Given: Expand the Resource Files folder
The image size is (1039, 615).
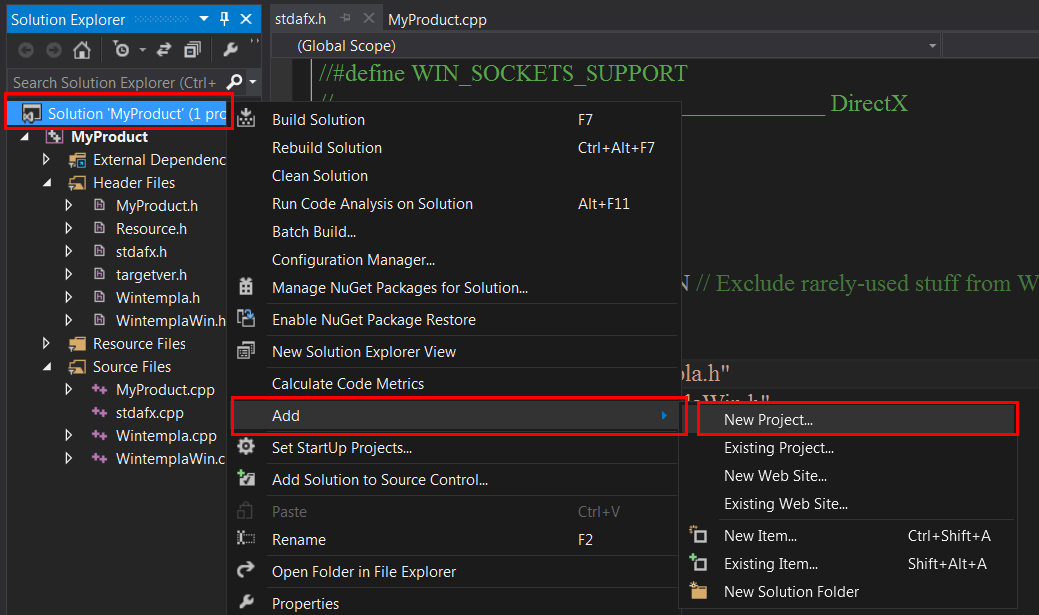Looking at the screenshot, I should click(x=46, y=343).
